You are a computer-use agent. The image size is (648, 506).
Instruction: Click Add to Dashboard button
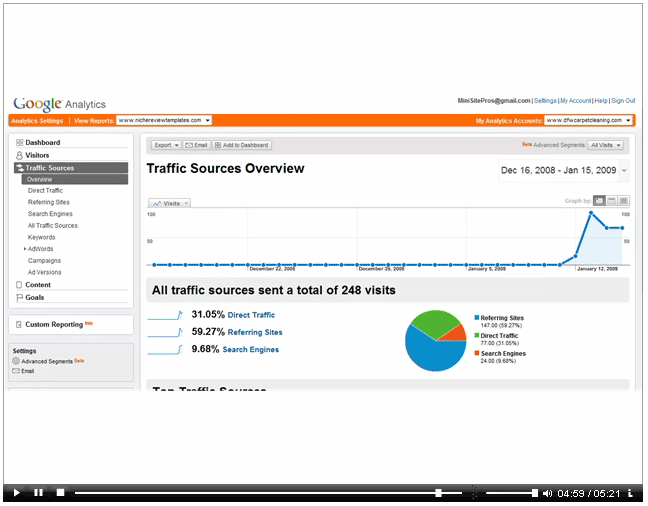(x=242, y=145)
